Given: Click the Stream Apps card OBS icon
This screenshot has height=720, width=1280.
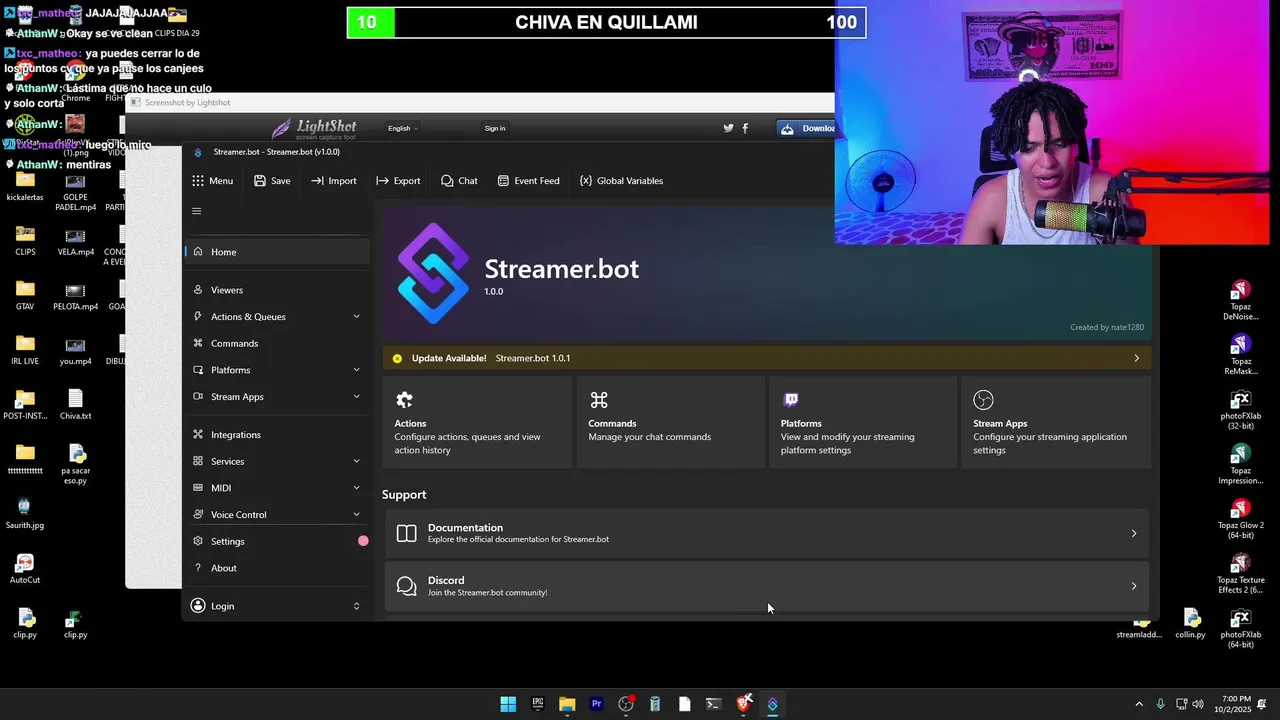Looking at the screenshot, I should 983,400.
